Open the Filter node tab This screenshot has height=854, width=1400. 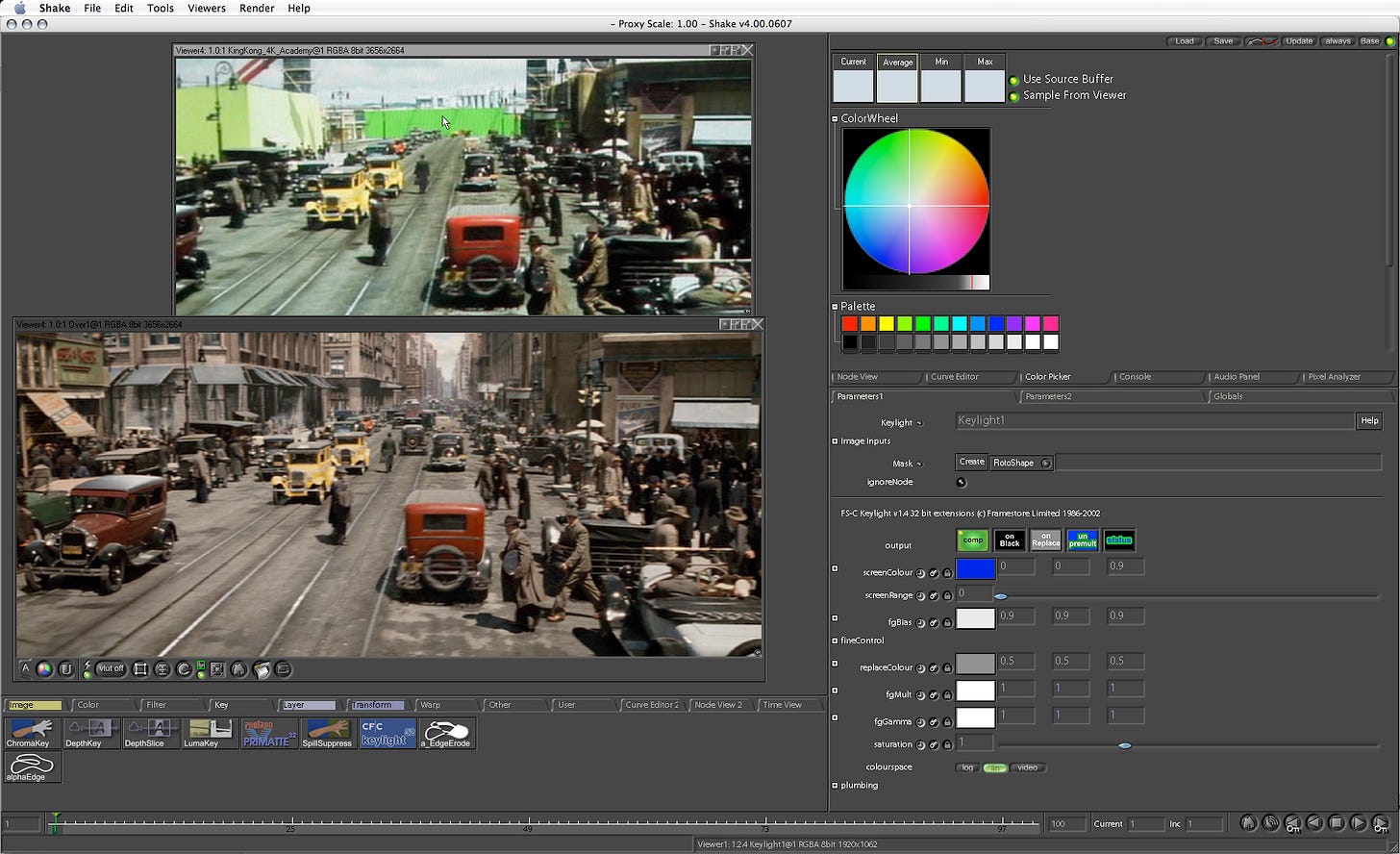tap(174, 705)
